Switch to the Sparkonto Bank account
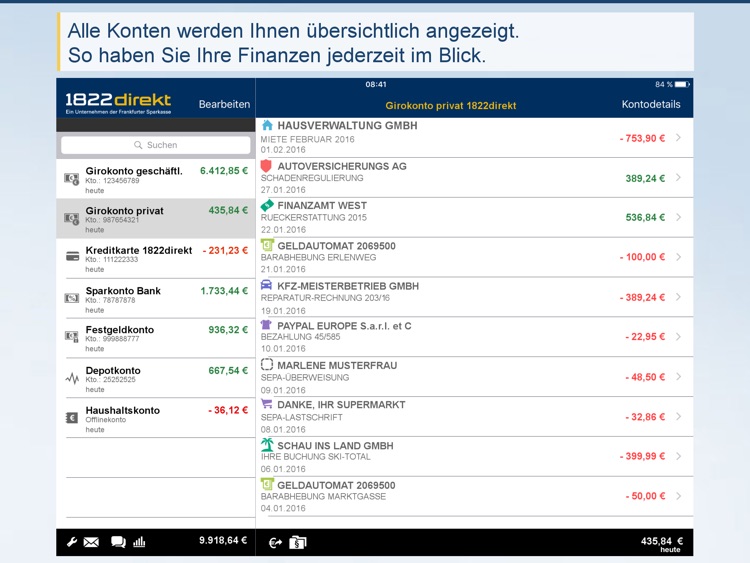The image size is (750, 563). [x=155, y=297]
